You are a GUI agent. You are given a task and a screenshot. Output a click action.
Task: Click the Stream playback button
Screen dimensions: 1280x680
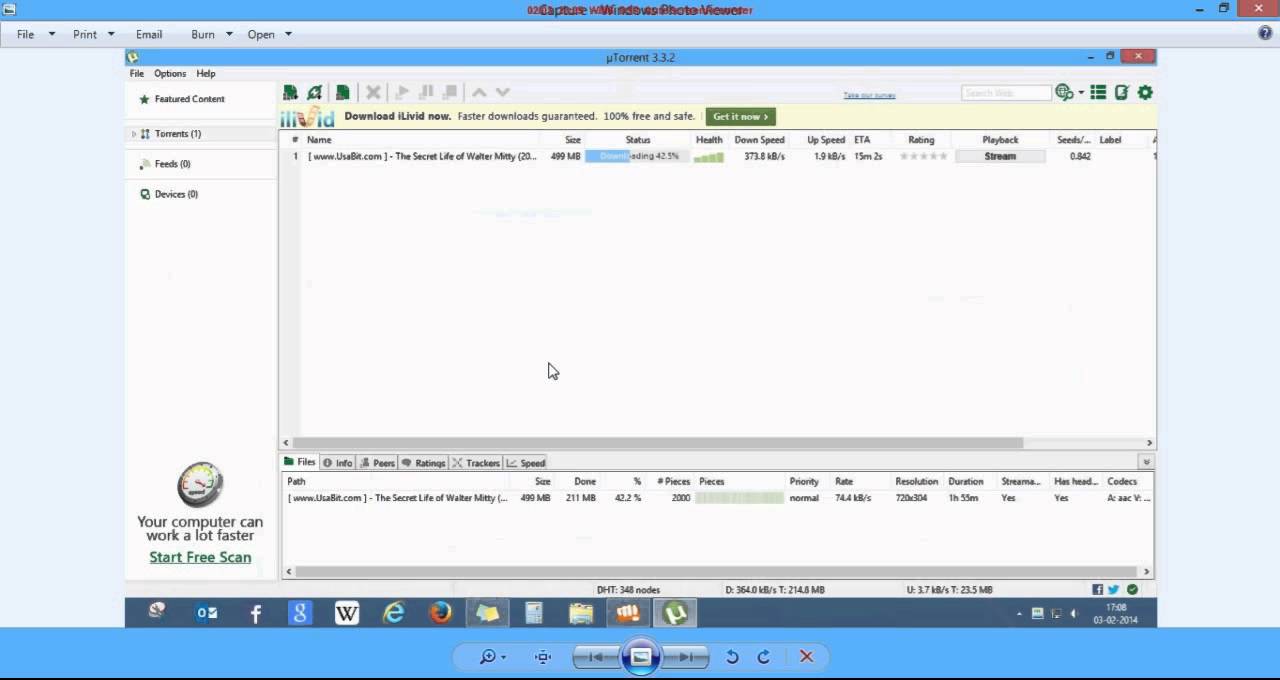pyautogui.click(x=1000, y=156)
